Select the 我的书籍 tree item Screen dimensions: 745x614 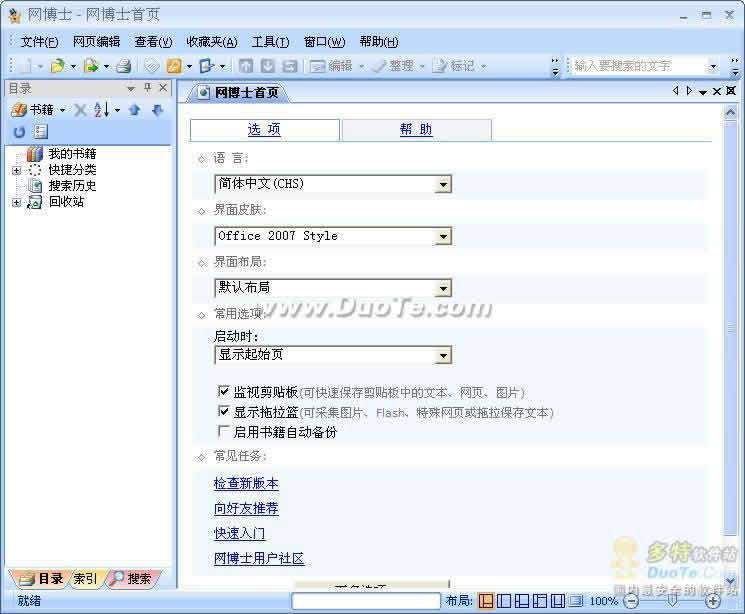pyautogui.click(x=72, y=154)
